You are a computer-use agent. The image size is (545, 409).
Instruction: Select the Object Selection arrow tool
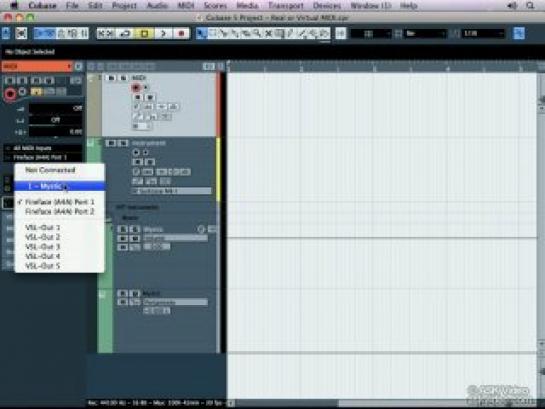pyautogui.click(x=201, y=33)
